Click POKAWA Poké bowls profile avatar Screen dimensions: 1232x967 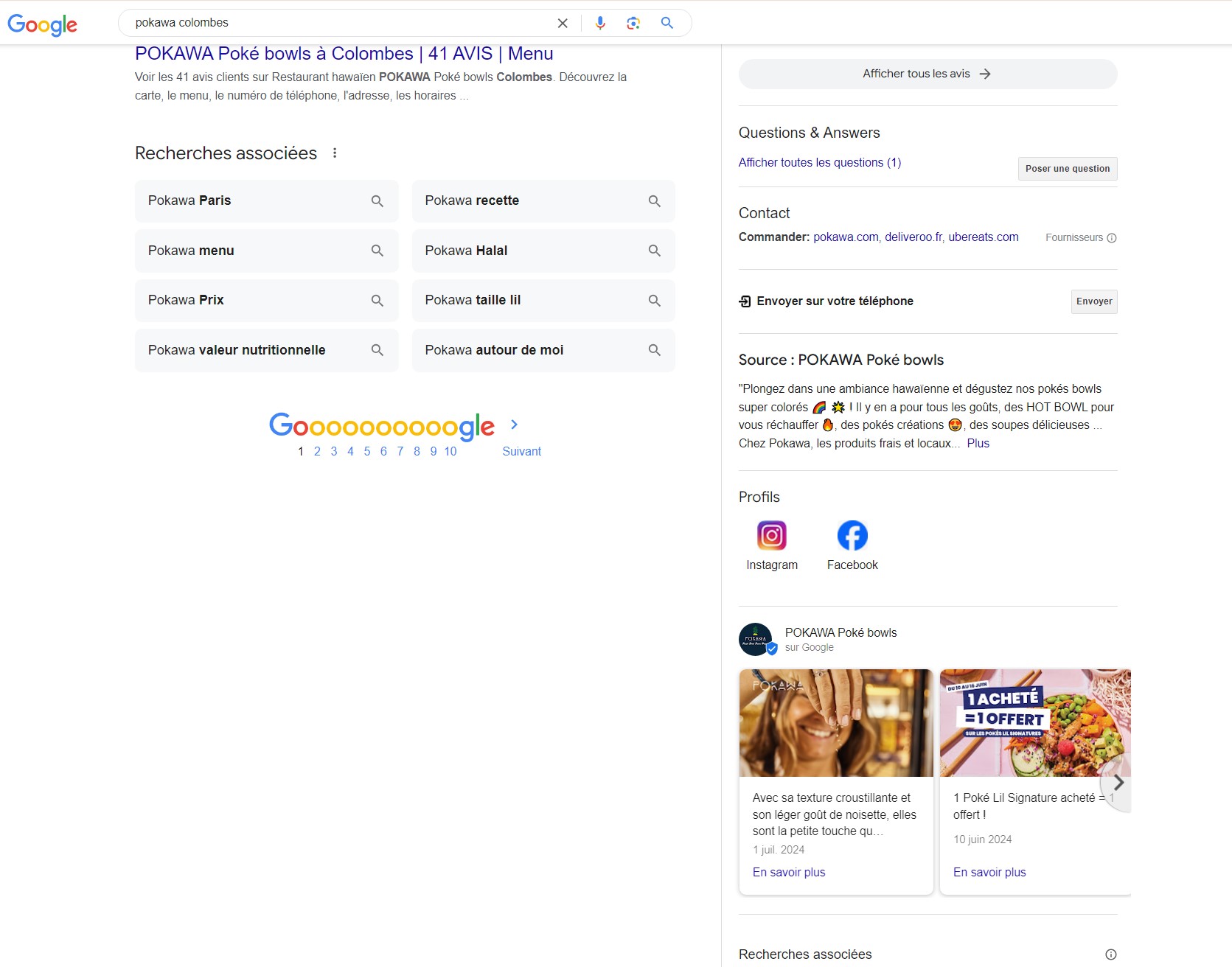pyautogui.click(x=756, y=639)
